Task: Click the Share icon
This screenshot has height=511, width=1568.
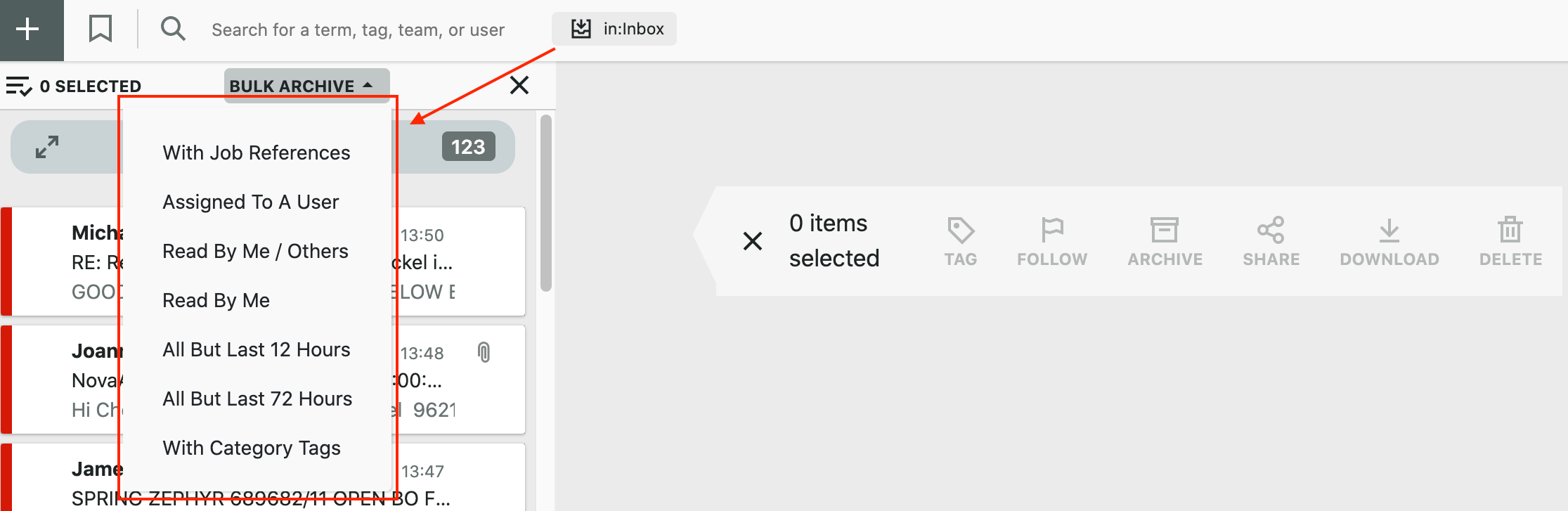Action: (1271, 231)
